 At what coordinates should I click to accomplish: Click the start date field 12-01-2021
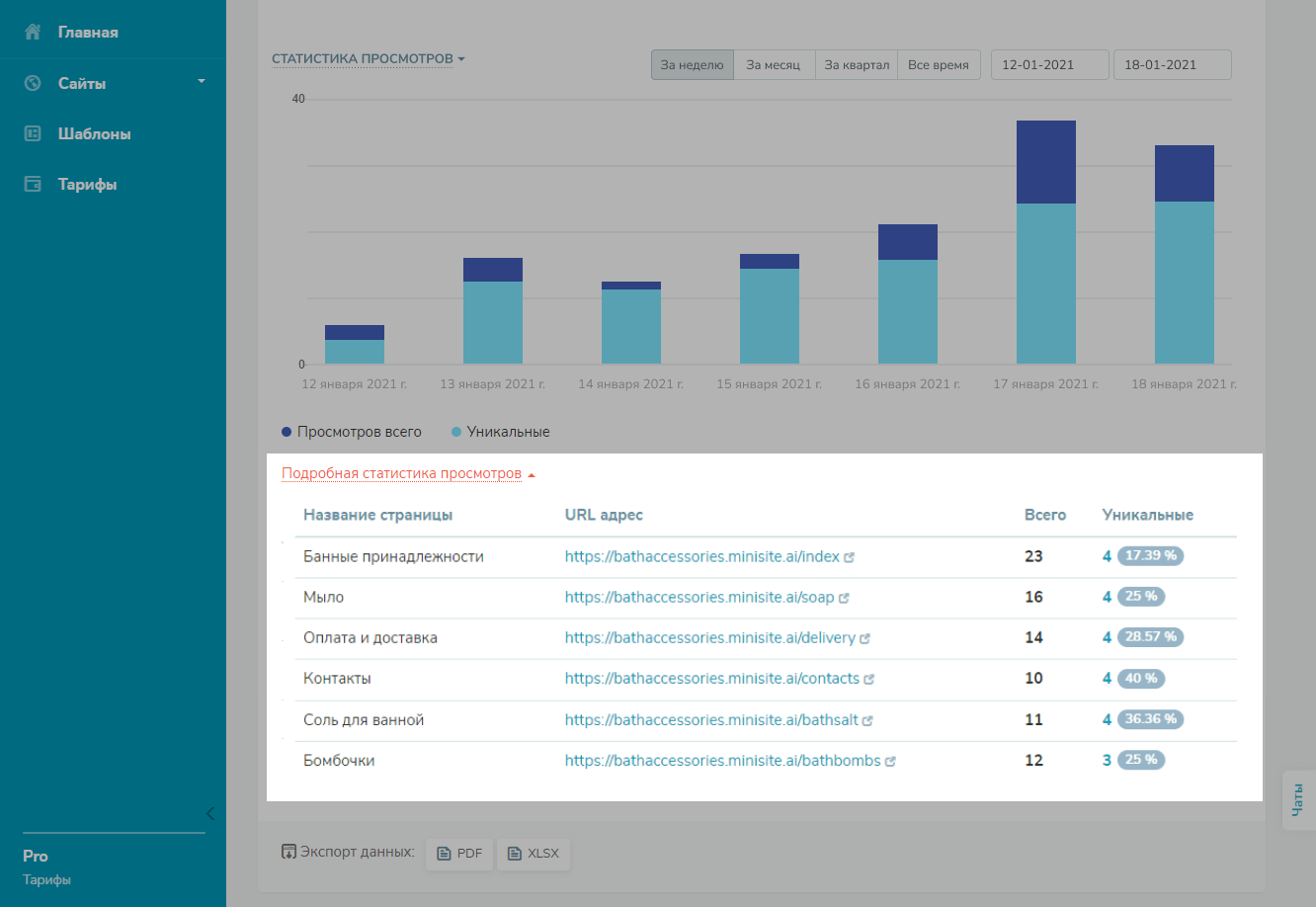coord(1048,65)
